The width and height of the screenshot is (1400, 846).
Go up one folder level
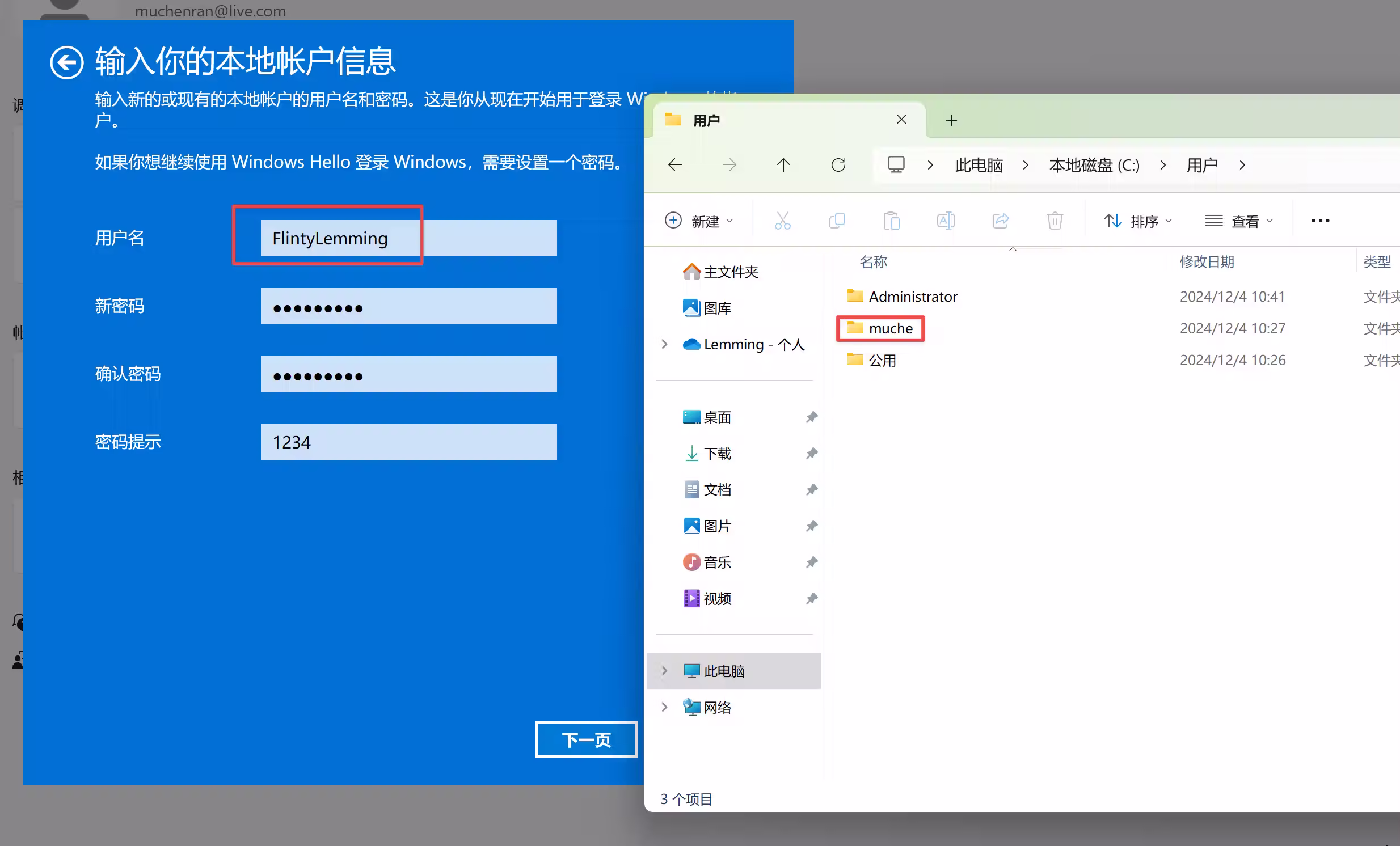pyautogui.click(x=783, y=165)
